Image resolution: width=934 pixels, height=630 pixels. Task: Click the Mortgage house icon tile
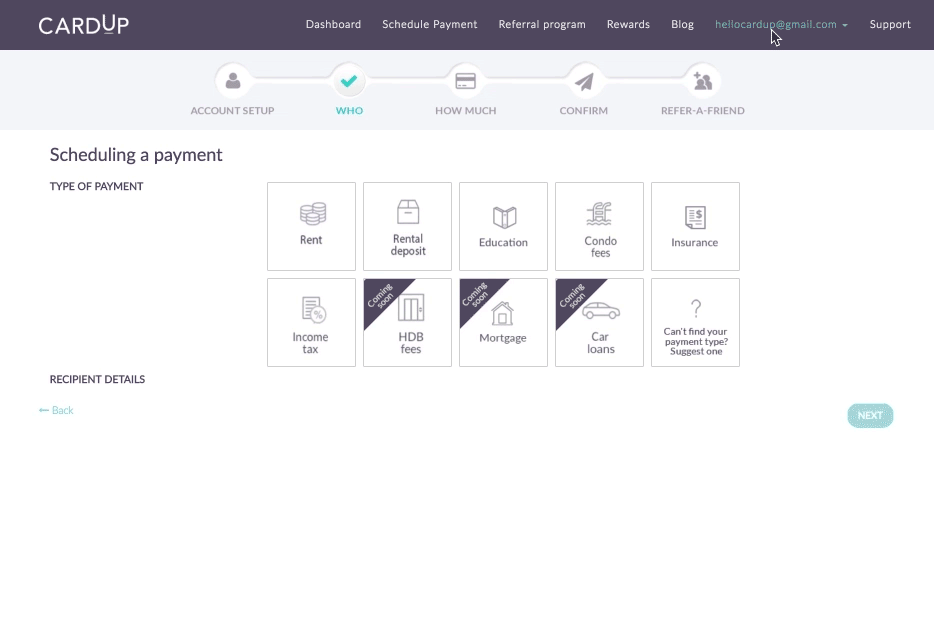503,322
